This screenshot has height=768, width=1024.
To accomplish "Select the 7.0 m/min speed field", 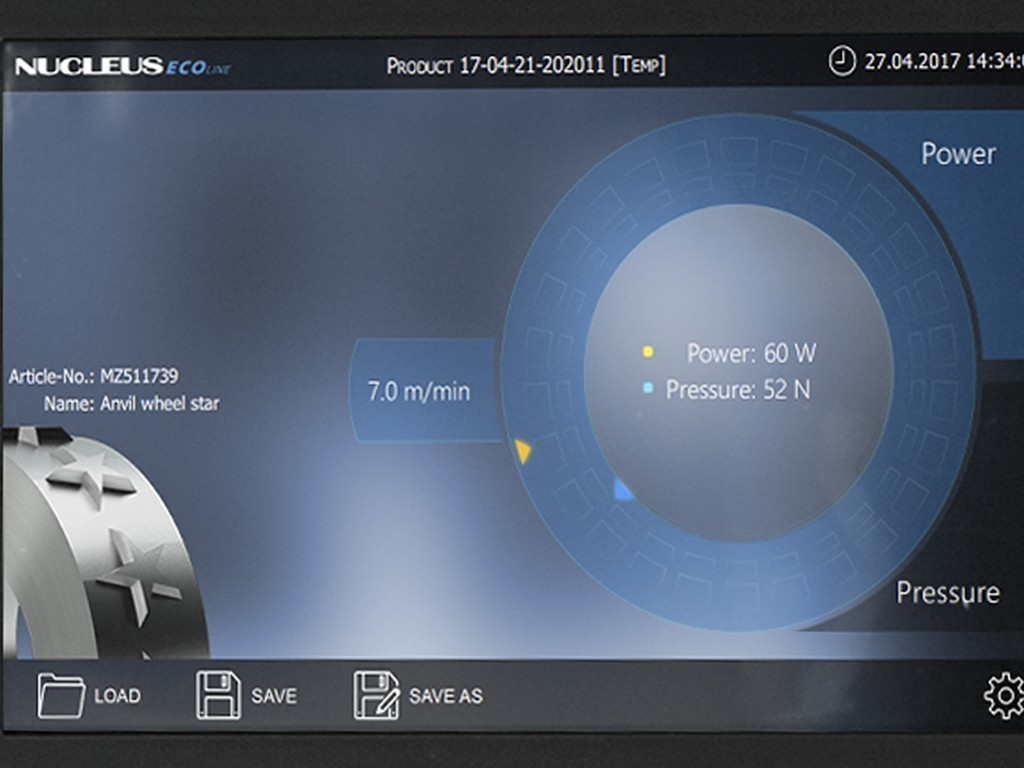I will point(424,391).
